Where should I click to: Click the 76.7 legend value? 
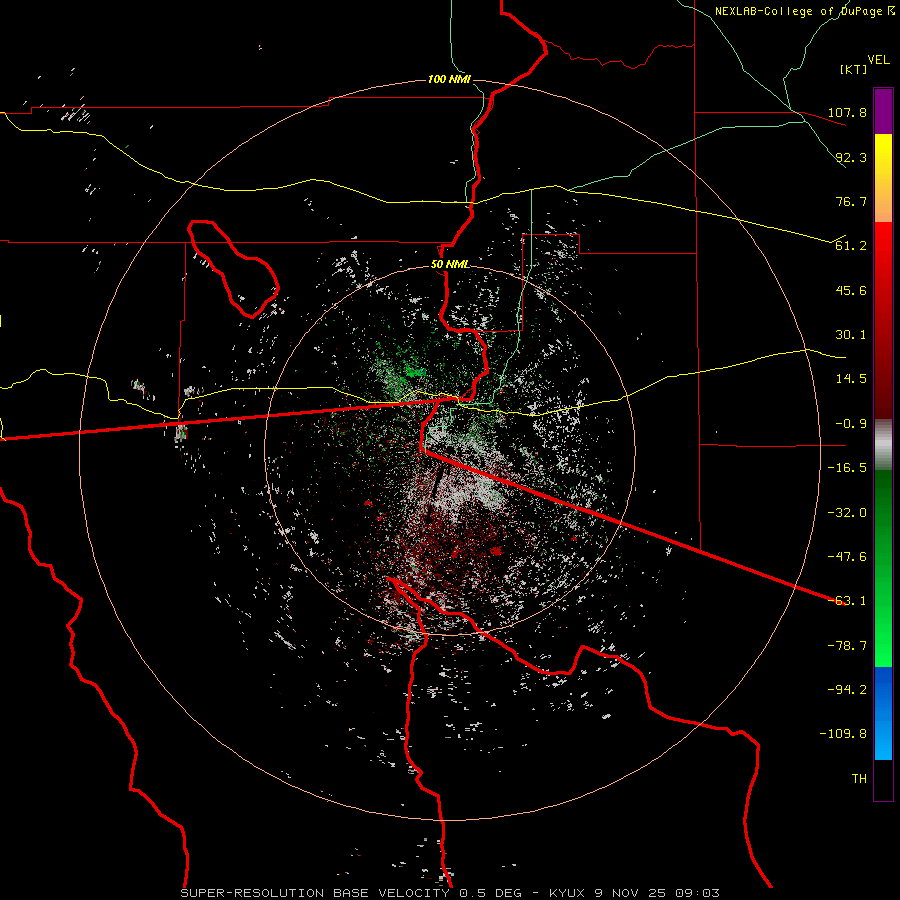point(851,201)
